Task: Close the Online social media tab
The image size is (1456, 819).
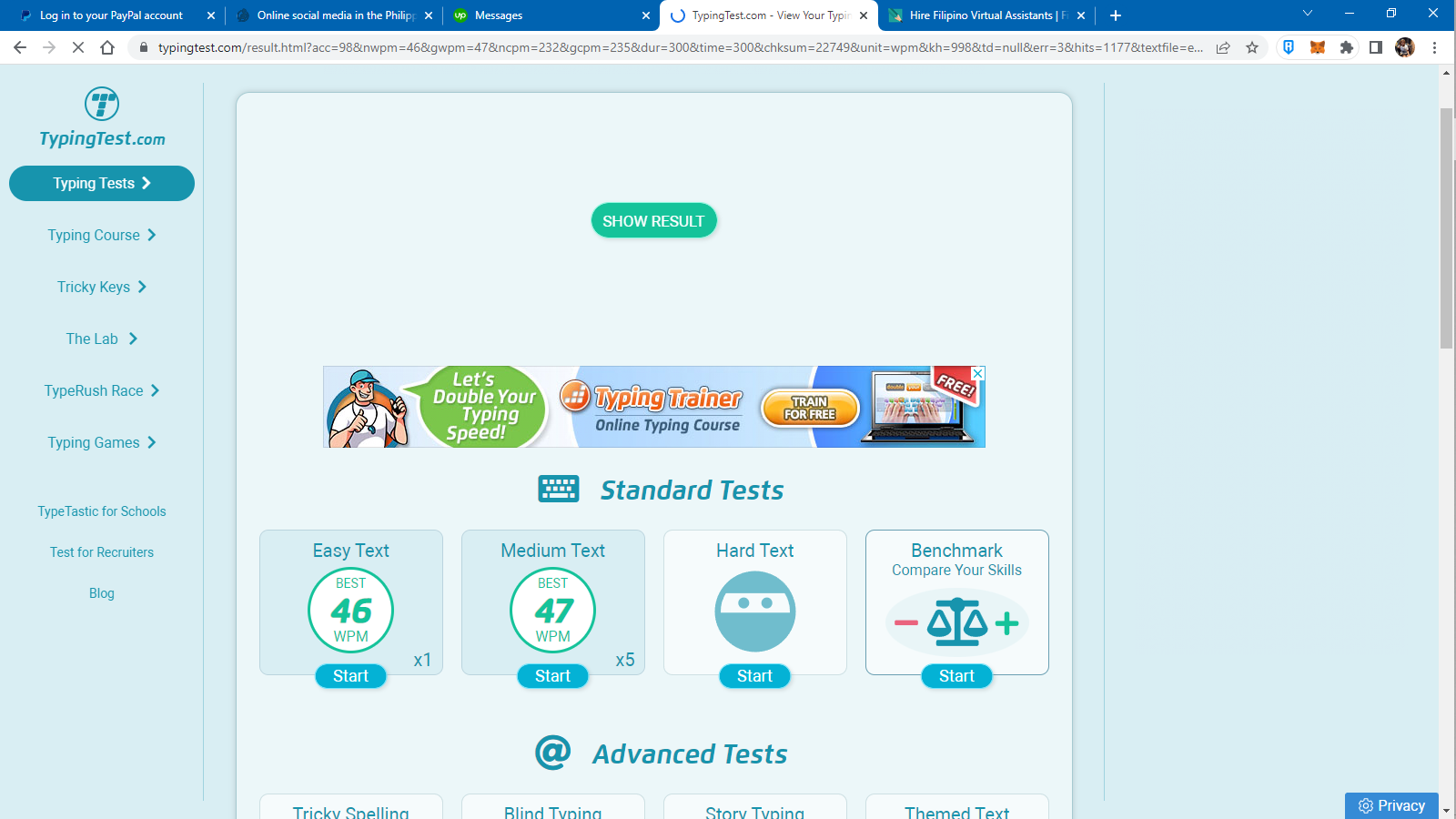Action: [x=429, y=15]
